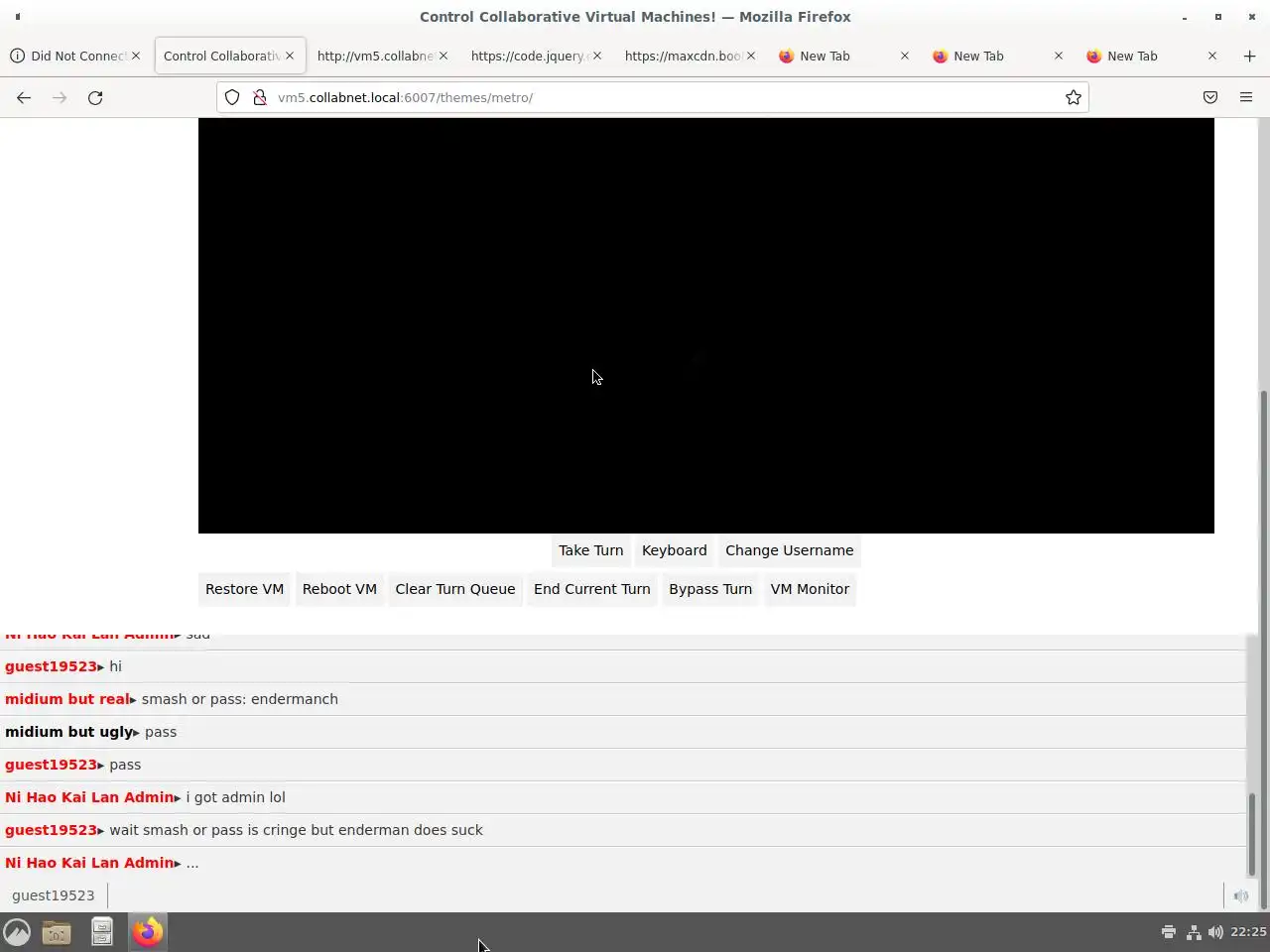1270x952 pixels.
Task: Open the tracking protection shield icon
Action: coord(232,97)
